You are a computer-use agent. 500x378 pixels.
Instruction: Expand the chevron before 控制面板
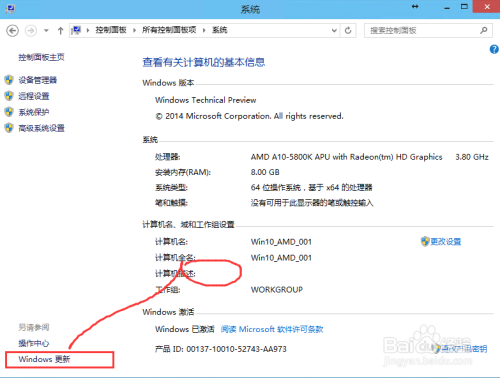pyautogui.click(x=88, y=30)
